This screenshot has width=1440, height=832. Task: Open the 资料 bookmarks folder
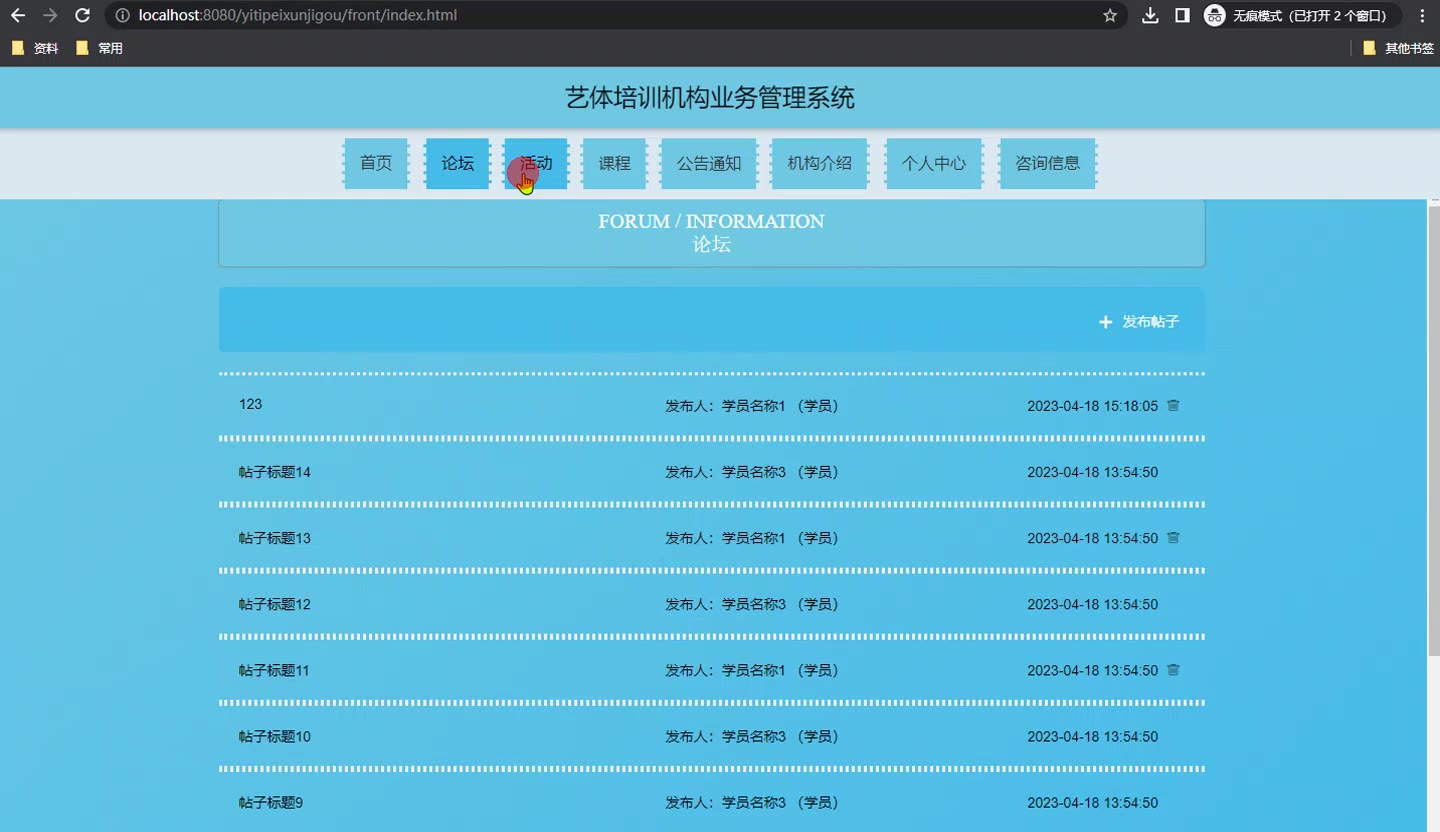[36, 48]
